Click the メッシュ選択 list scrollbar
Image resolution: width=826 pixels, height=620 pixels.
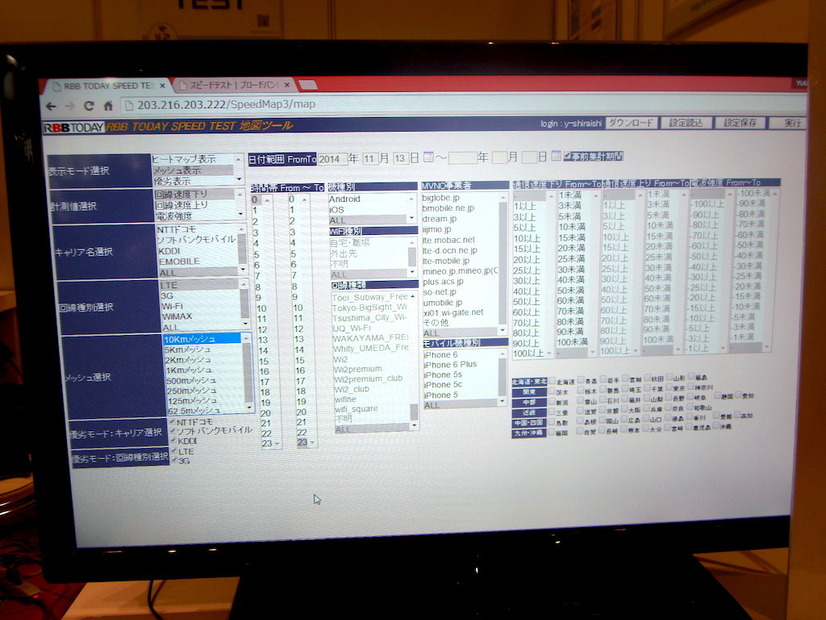click(247, 373)
